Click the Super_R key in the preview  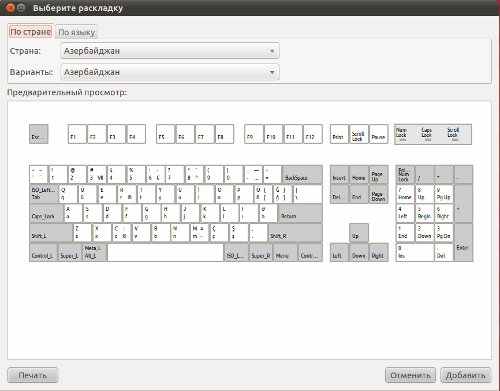(x=261, y=252)
